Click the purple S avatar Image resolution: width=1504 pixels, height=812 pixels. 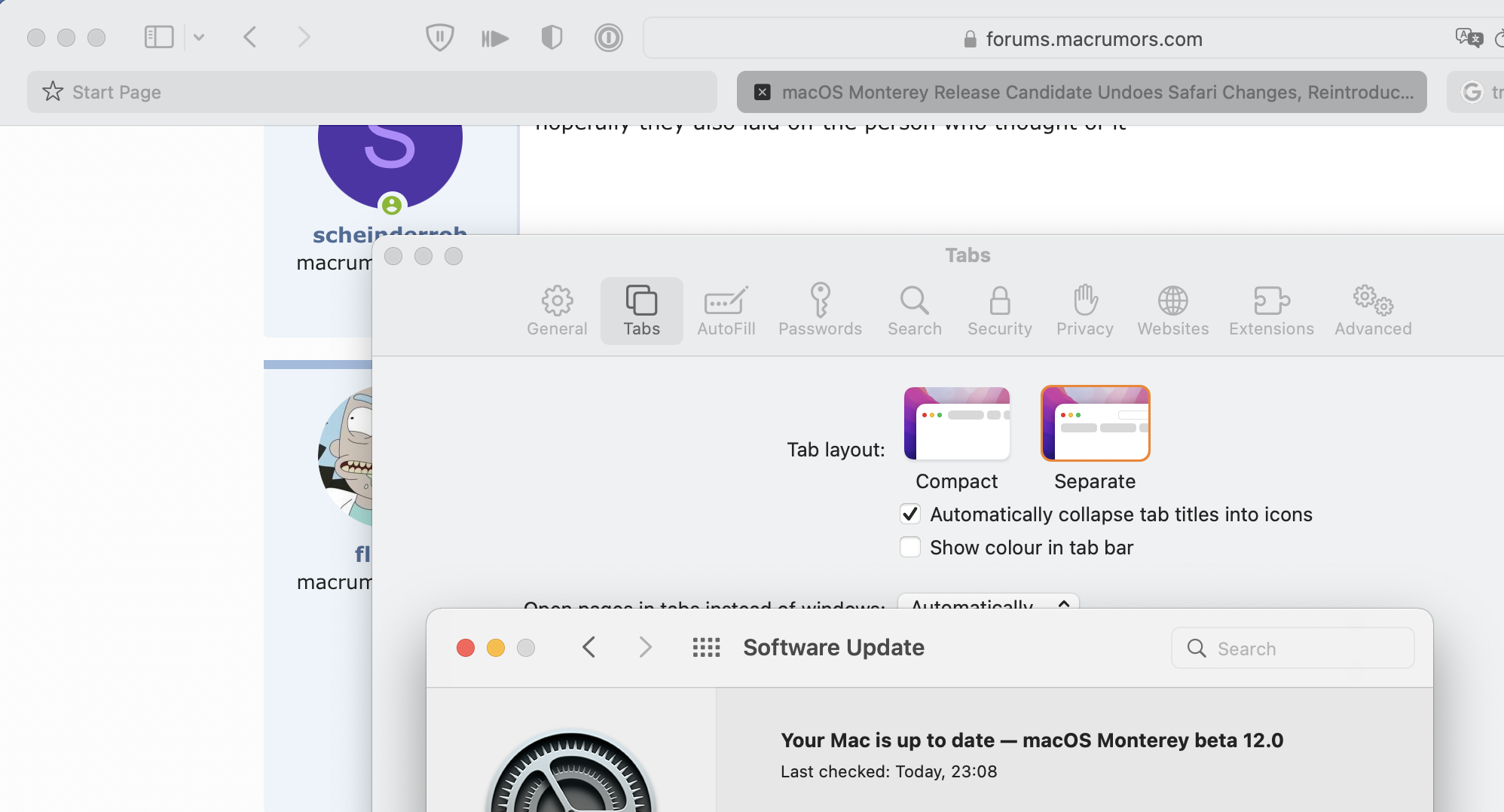point(390,163)
